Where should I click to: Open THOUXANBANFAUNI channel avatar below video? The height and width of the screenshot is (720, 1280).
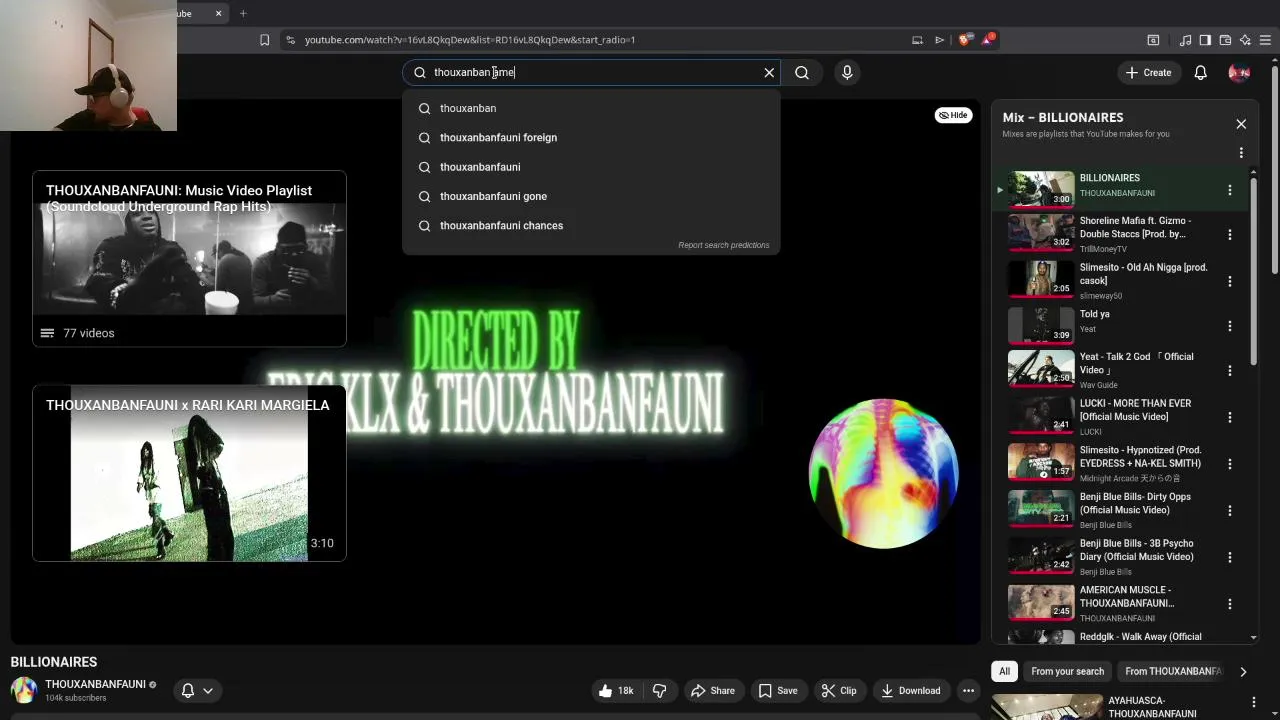(x=24, y=690)
